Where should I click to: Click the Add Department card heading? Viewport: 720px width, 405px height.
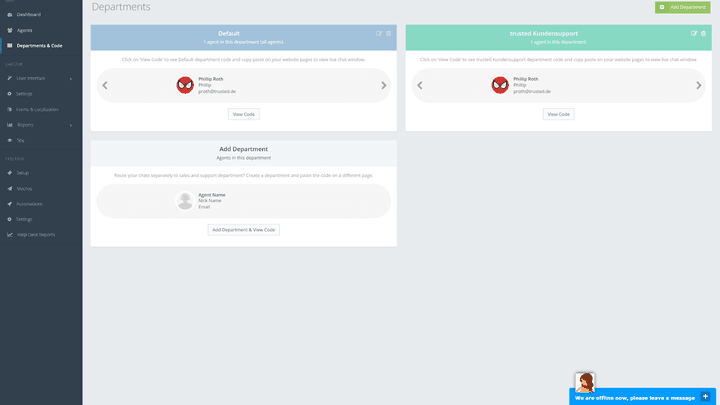click(x=243, y=149)
